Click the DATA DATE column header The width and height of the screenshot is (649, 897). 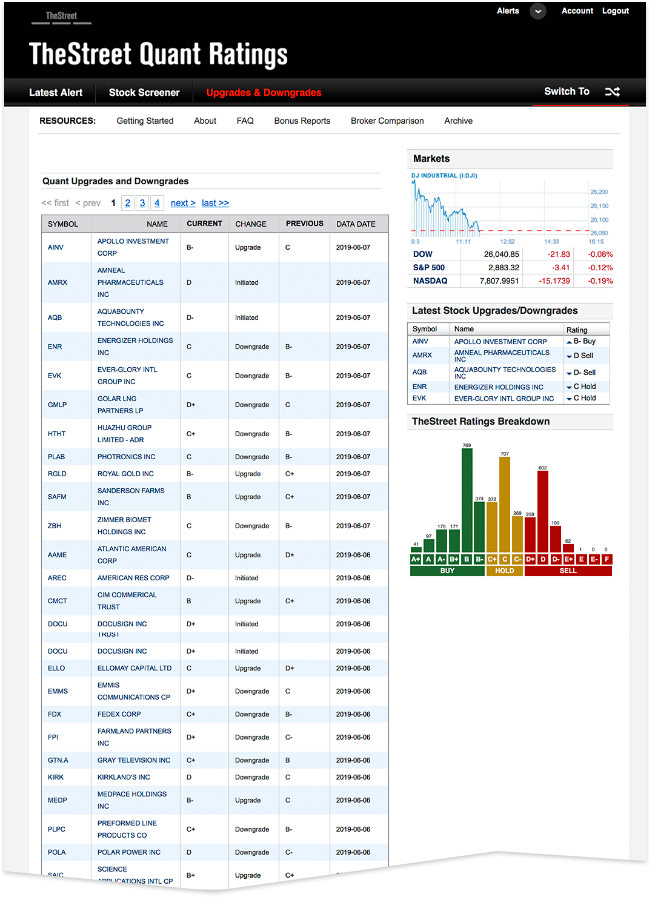356,224
